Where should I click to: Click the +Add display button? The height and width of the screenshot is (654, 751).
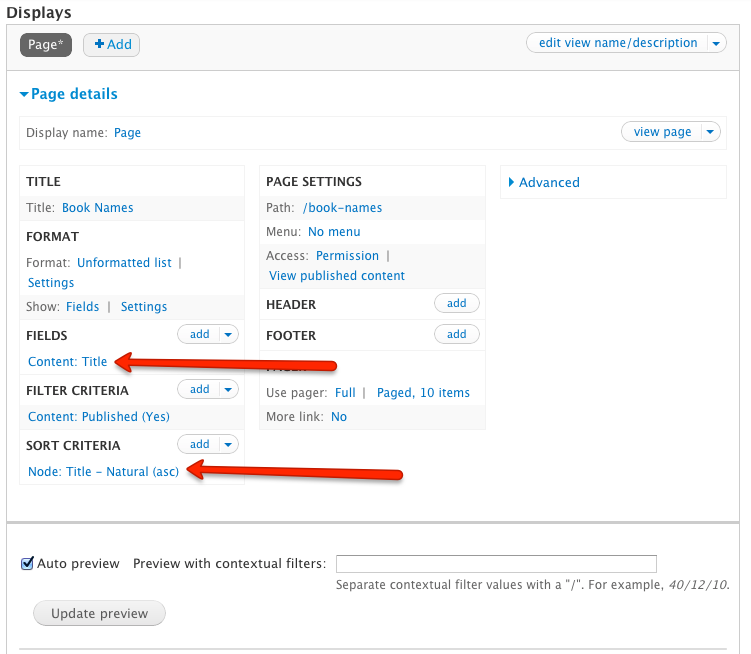tap(112, 45)
